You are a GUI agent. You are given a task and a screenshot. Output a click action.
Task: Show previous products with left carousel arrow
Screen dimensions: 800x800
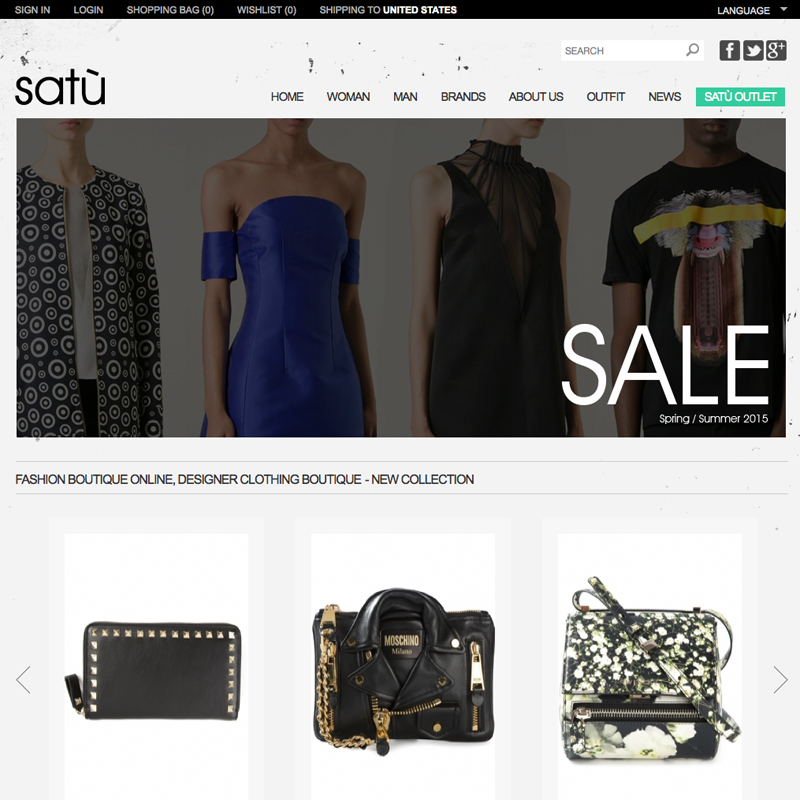[23, 680]
